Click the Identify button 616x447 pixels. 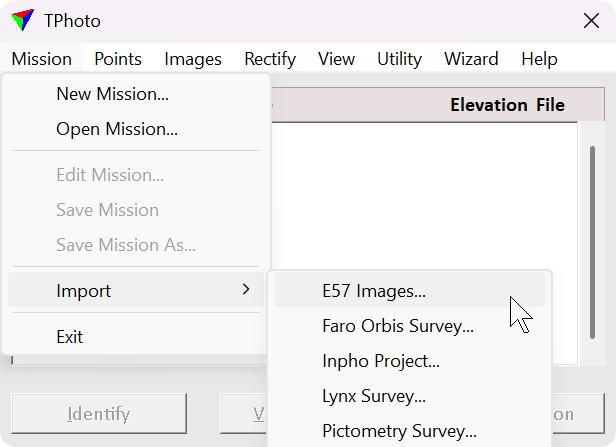pyautogui.click(x=99, y=414)
